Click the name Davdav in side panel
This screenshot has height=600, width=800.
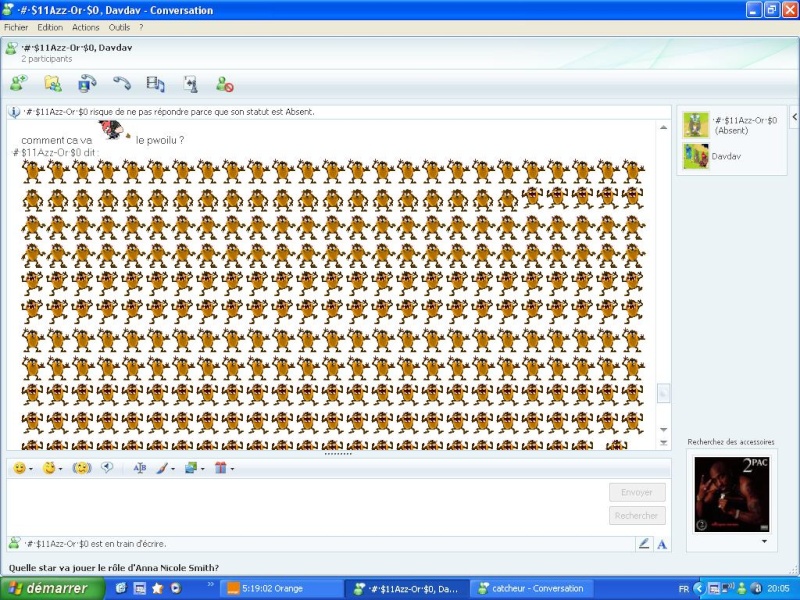point(726,156)
